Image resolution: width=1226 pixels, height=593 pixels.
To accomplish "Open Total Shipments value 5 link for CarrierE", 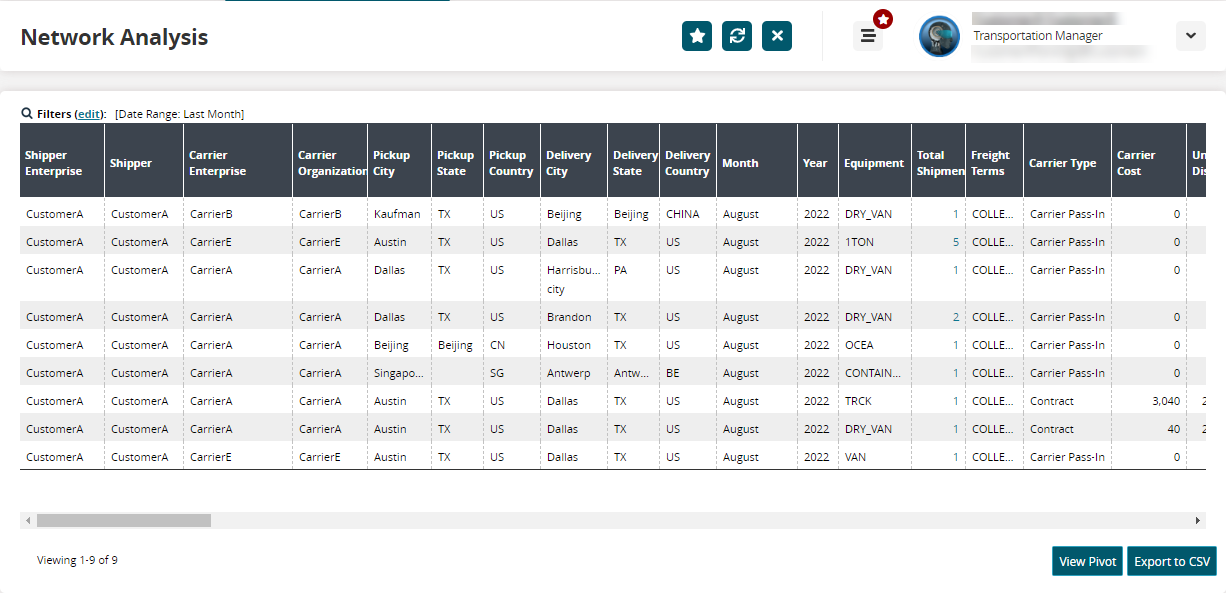I will [x=955, y=242].
